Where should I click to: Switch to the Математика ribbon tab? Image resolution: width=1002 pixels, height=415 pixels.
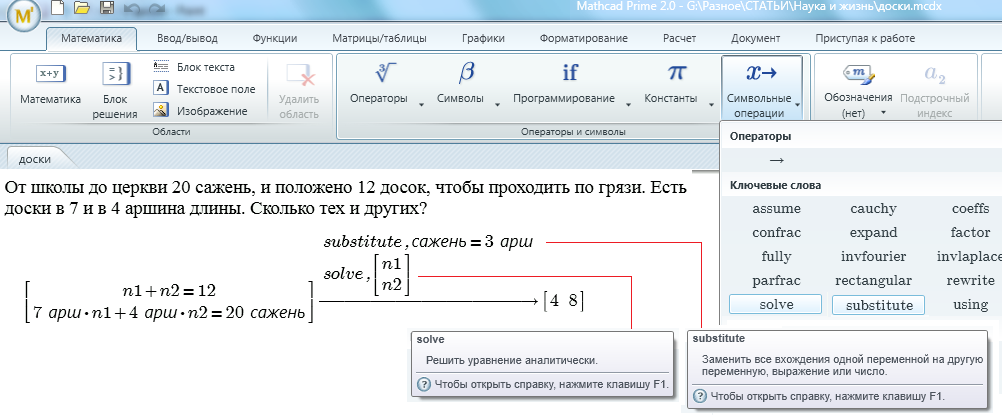click(x=91, y=38)
